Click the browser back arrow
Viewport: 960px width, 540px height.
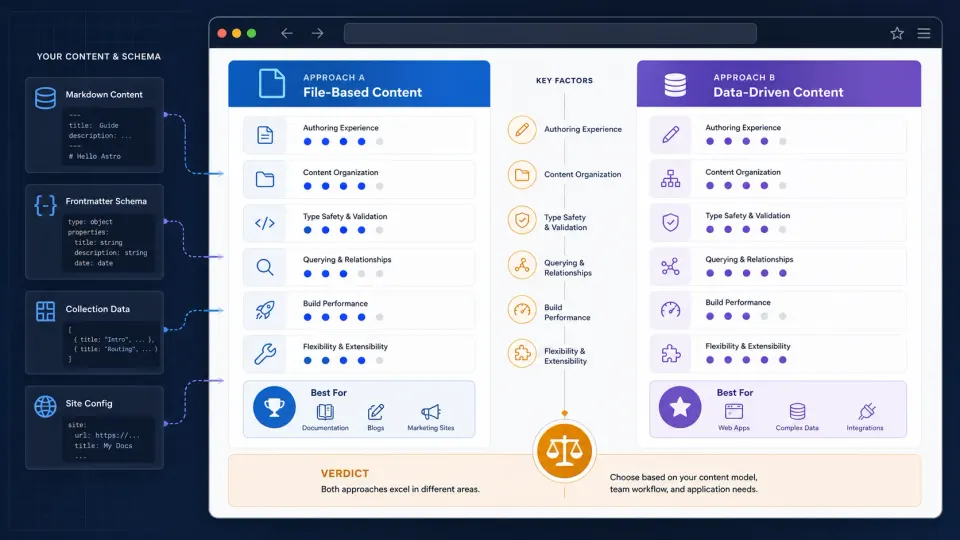(x=287, y=33)
